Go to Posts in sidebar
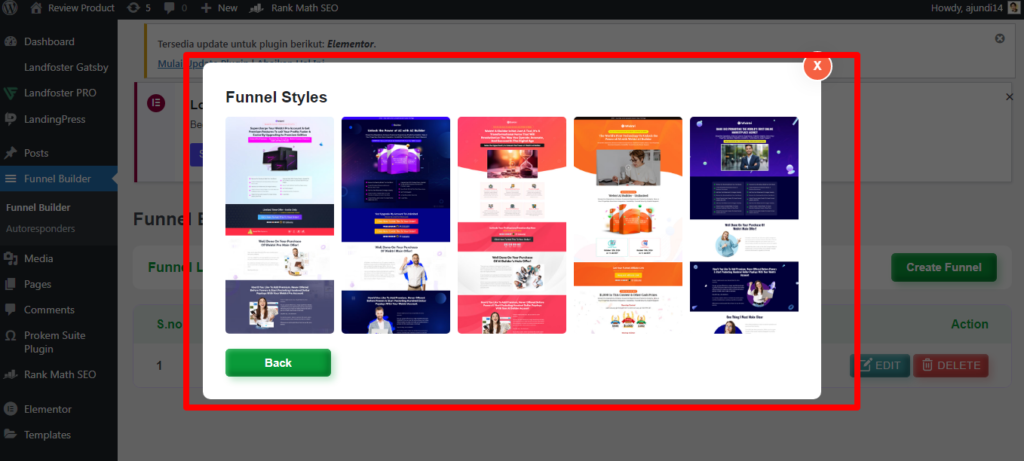This screenshot has width=1024, height=461. [x=36, y=153]
